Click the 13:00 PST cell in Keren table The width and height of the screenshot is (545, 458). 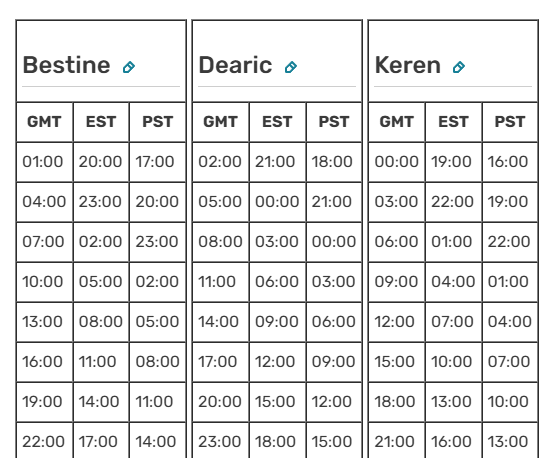point(510,441)
